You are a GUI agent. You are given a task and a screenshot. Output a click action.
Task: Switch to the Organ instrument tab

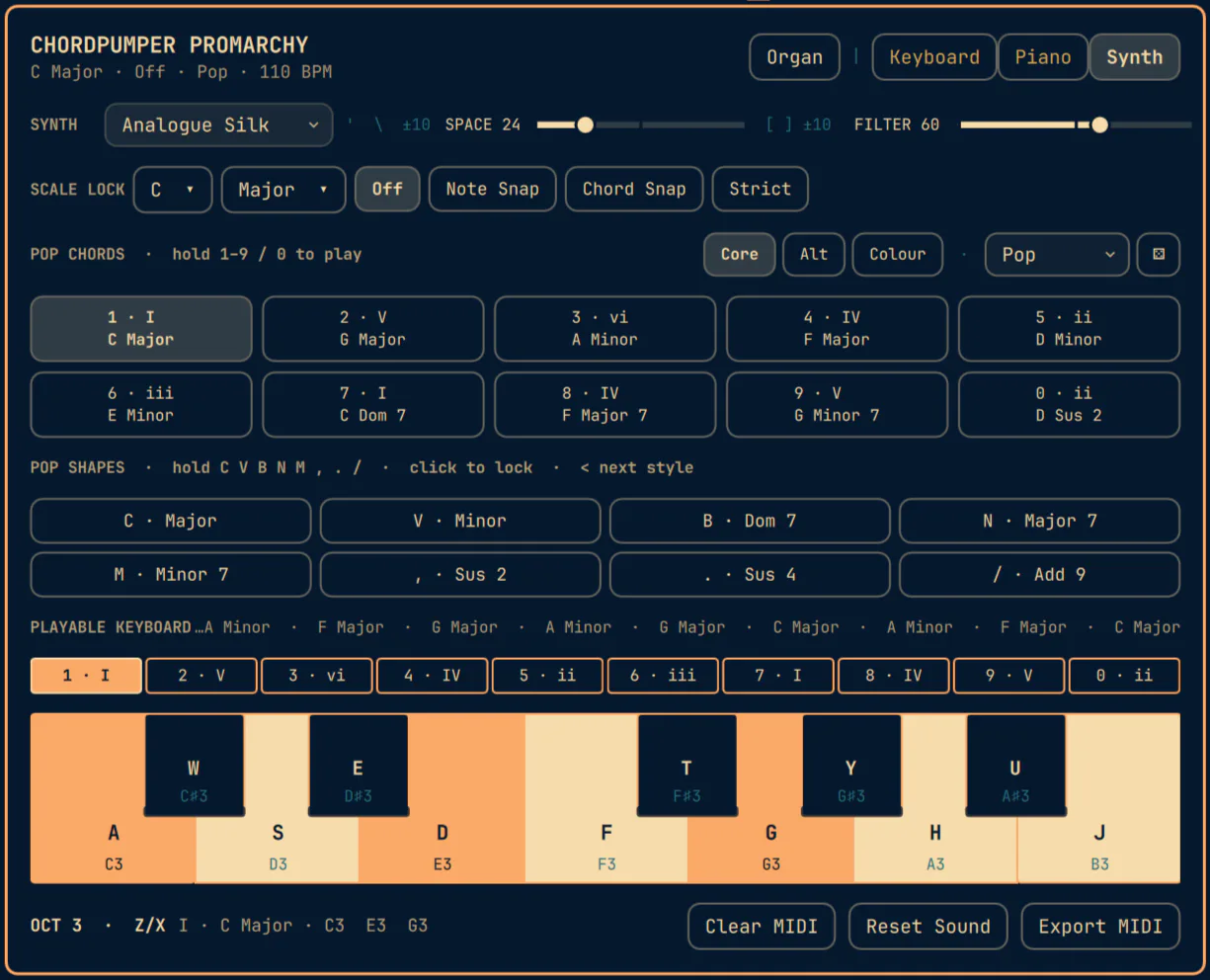pyautogui.click(x=794, y=56)
